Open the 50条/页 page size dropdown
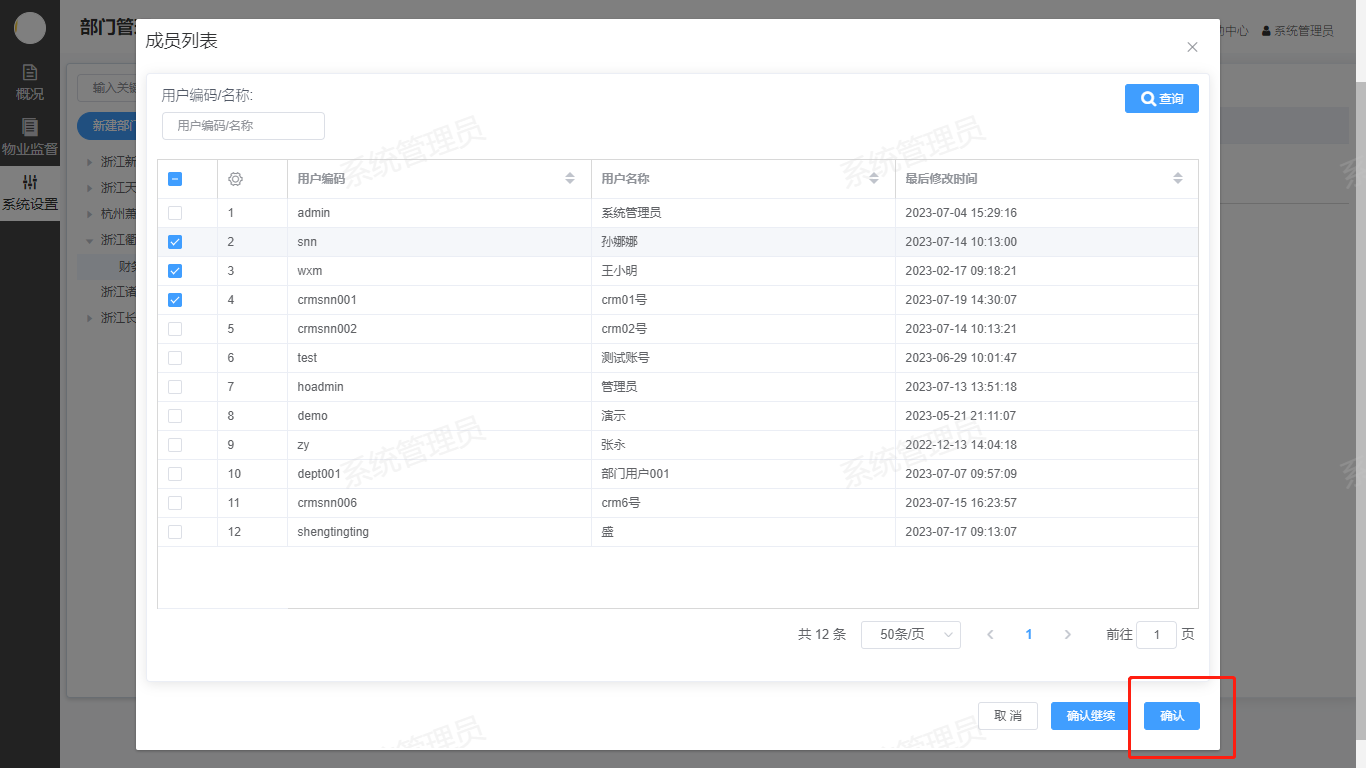Image resolution: width=1366 pixels, height=768 pixels. point(911,635)
